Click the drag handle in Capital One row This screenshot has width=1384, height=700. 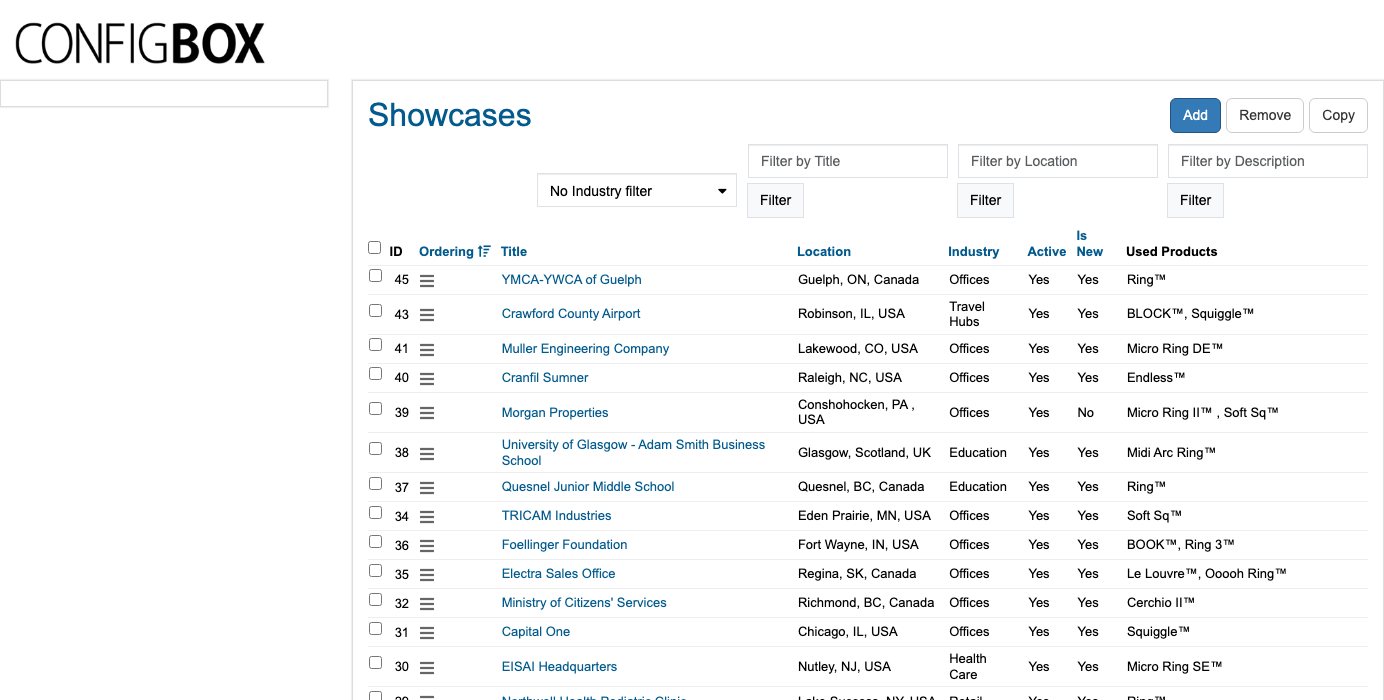(x=427, y=633)
